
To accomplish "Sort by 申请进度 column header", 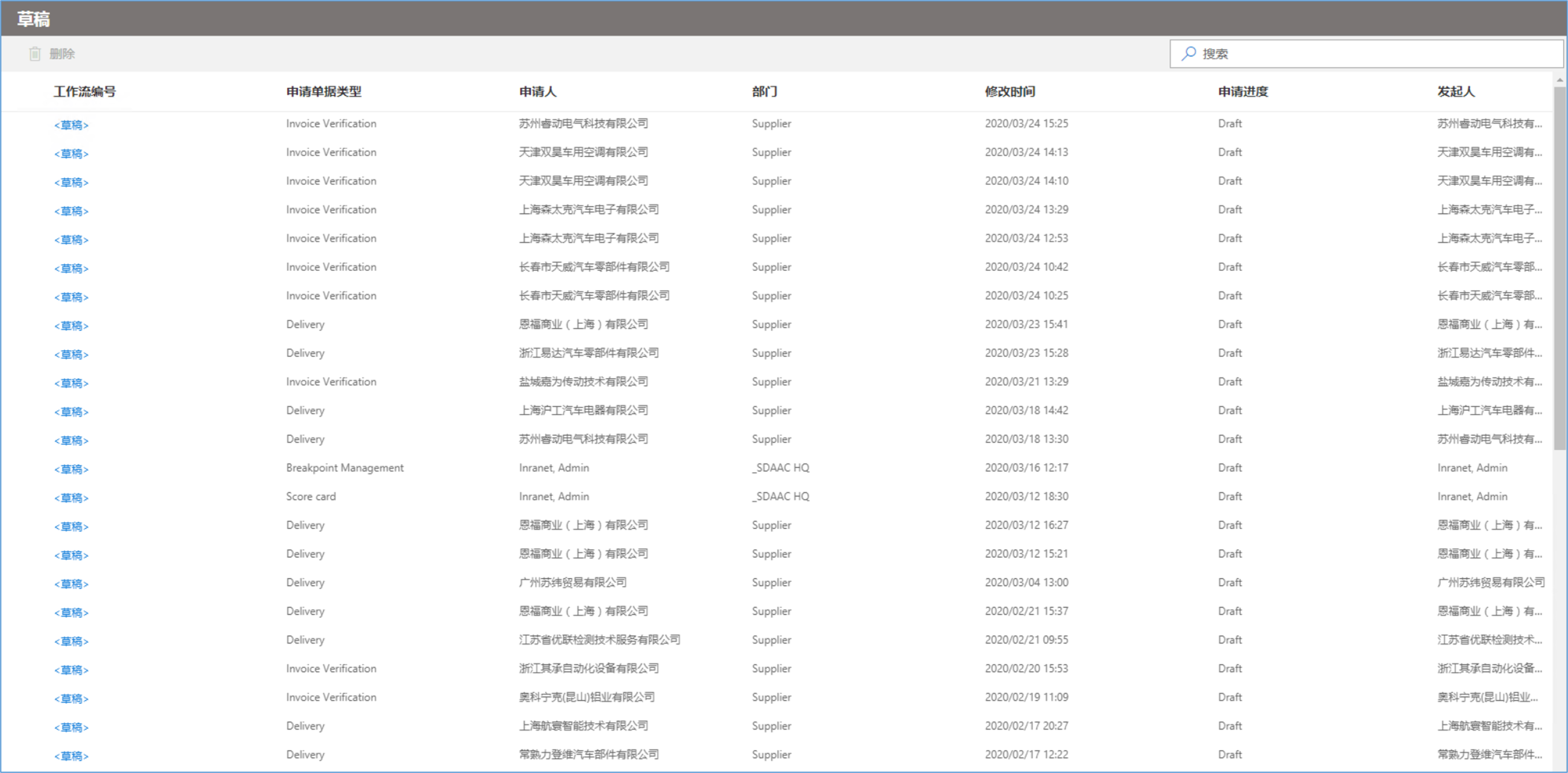I will [1243, 91].
